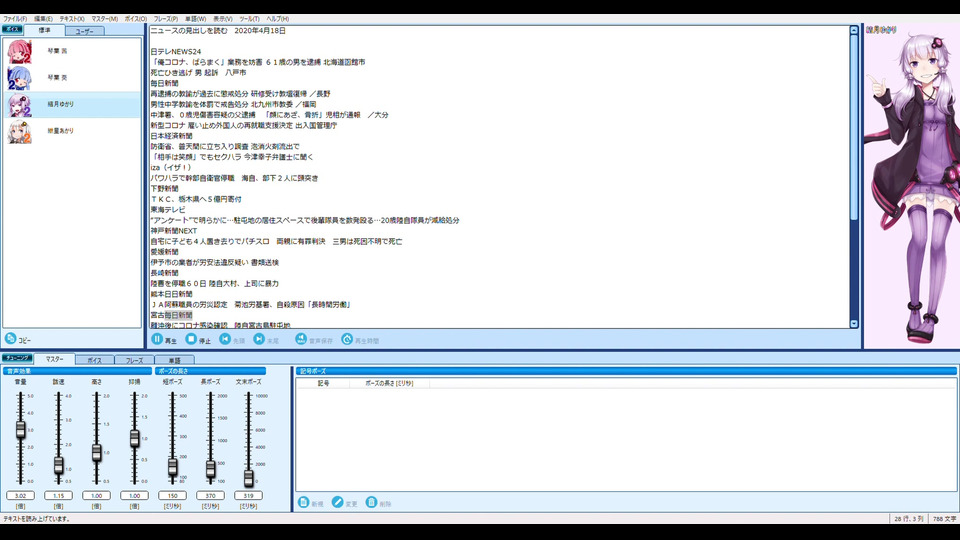Screen dimensions: 960x540
Task: Click the volume value field 3.02
Action: point(21,495)
